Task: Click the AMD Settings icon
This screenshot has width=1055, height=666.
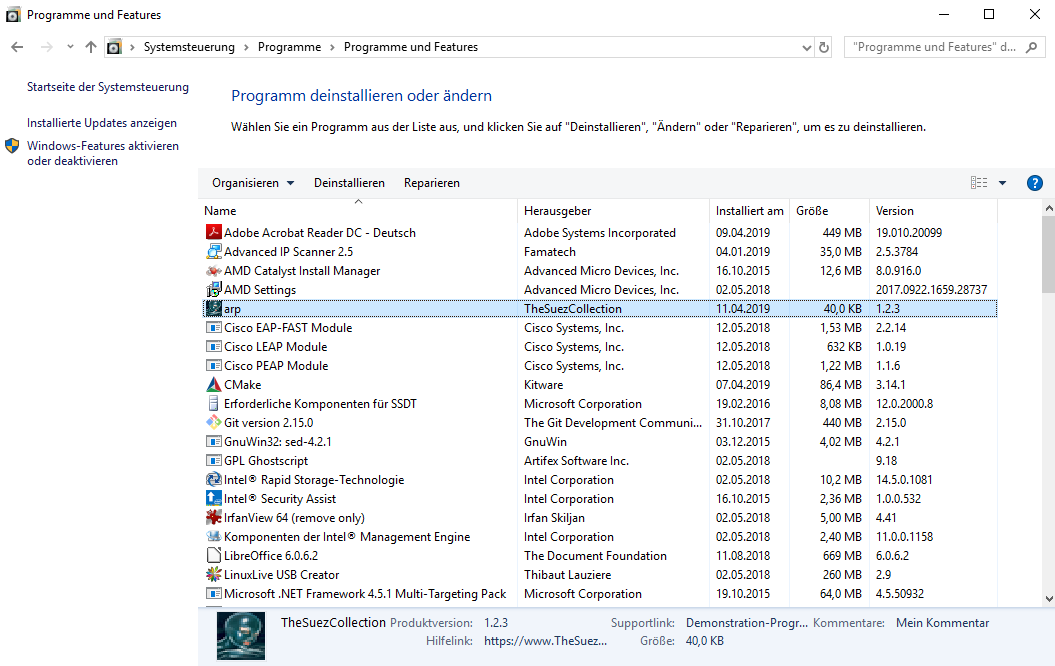Action: coord(213,289)
